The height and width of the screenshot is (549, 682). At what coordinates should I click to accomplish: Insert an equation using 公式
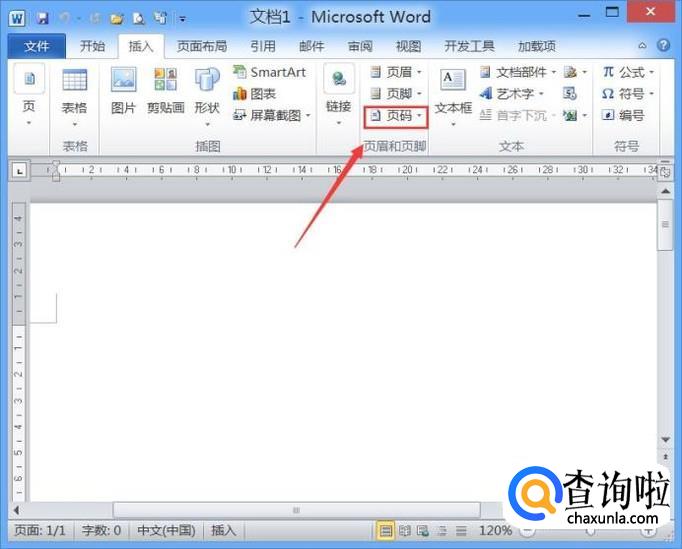pyautogui.click(x=628, y=72)
